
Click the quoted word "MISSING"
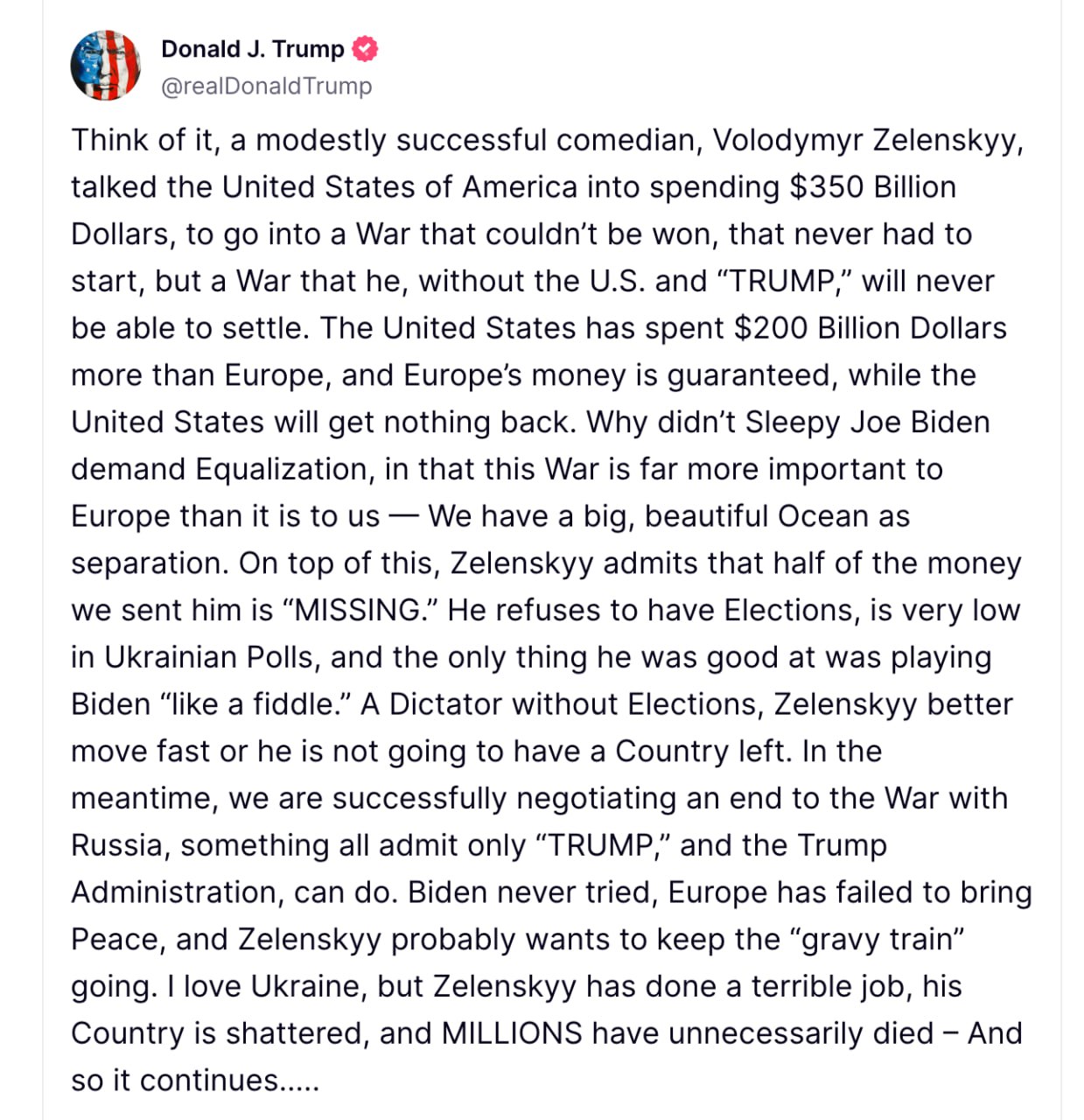coord(360,610)
